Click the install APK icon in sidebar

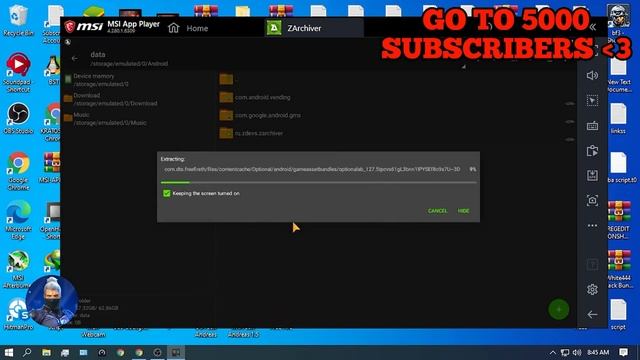(592, 176)
